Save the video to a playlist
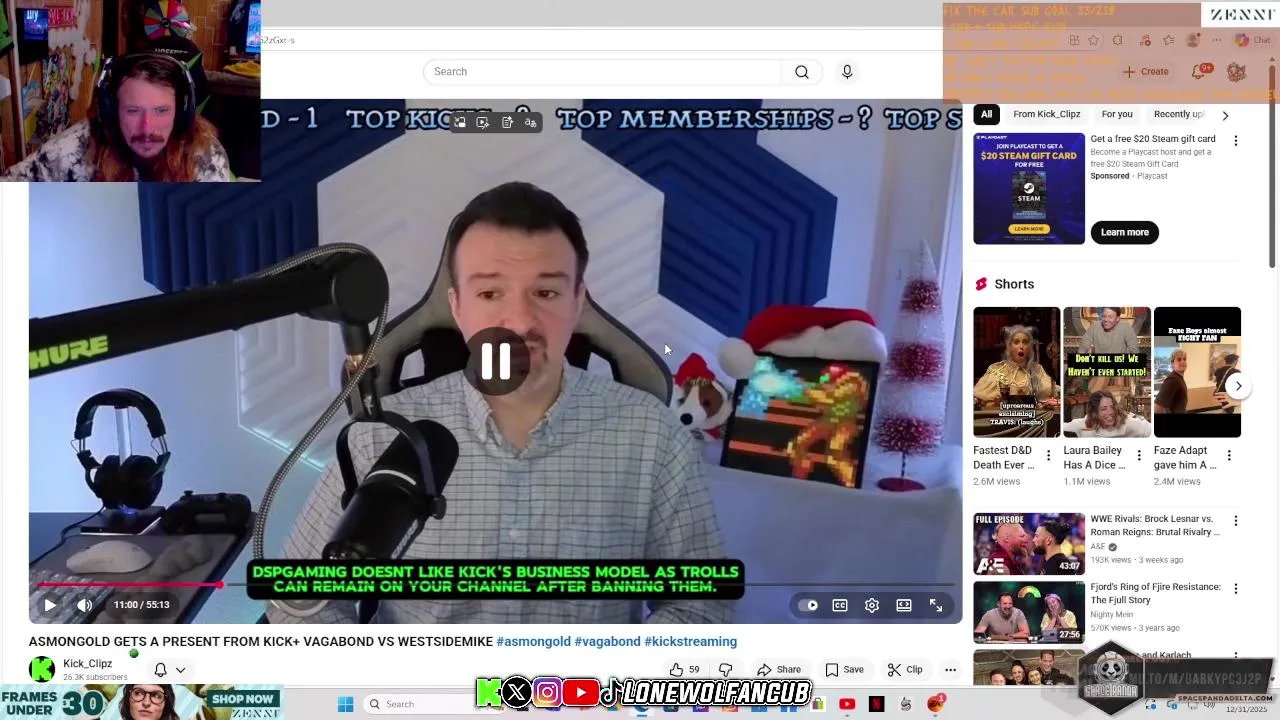Image resolution: width=1280 pixels, height=720 pixels. [x=844, y=670]
